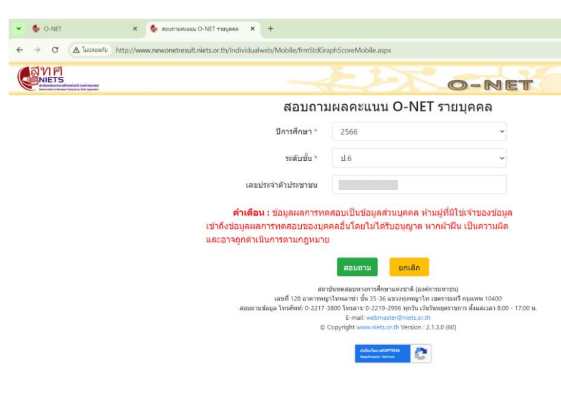The height and width of the screenshot is (408, 561).
Task: Click the not-secure warning icon
Action: 76,50
